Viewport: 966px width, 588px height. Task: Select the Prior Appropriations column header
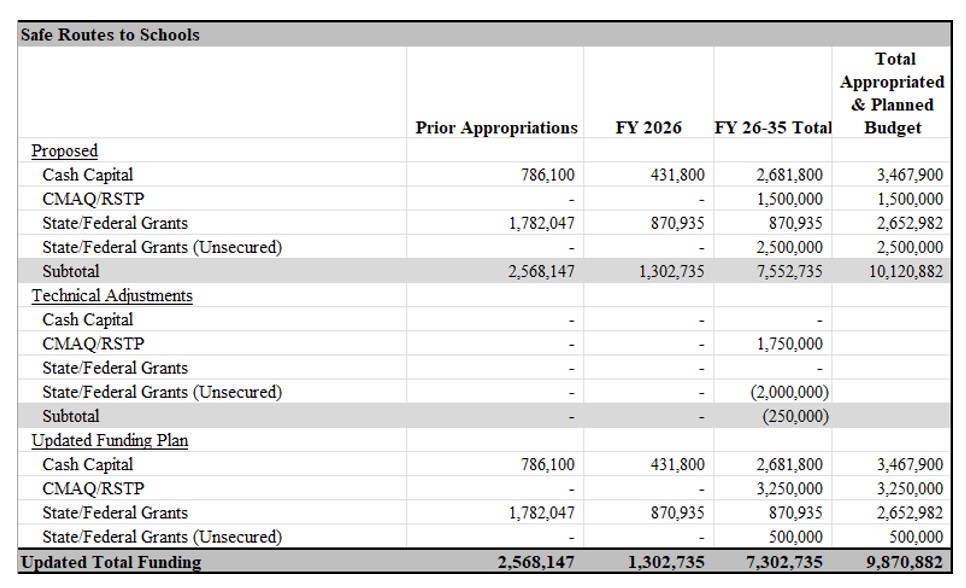[496, 128]
